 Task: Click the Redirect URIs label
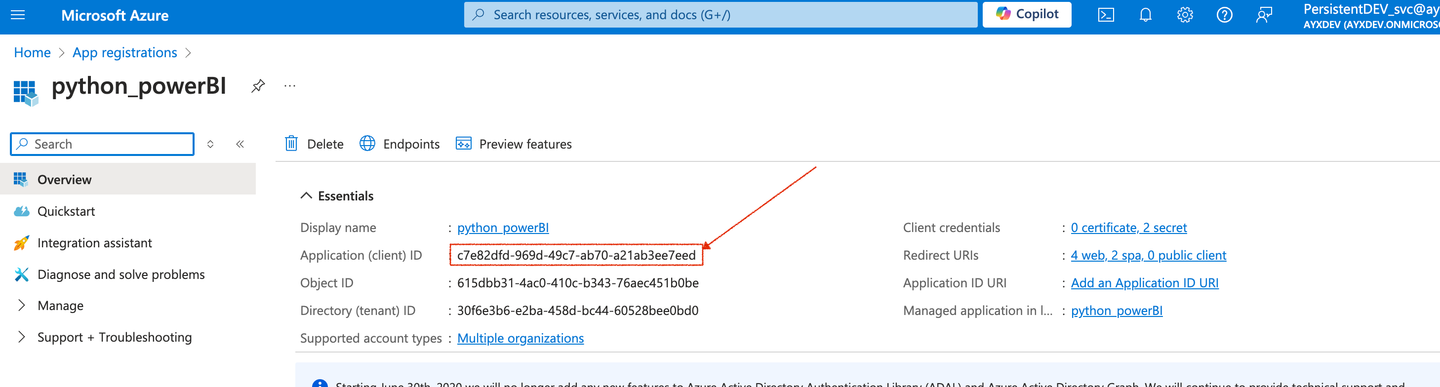[941, 256]
